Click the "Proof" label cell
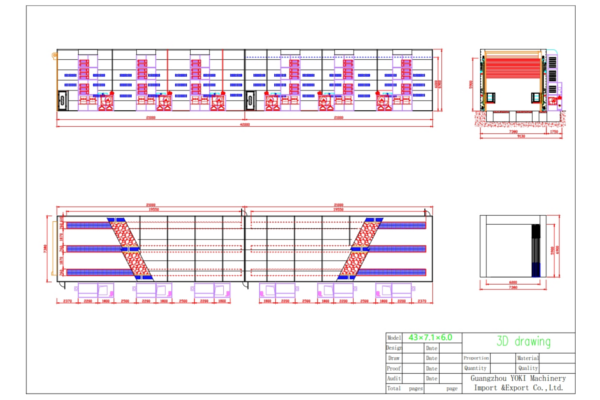600x400 pixels. (394, 367)
